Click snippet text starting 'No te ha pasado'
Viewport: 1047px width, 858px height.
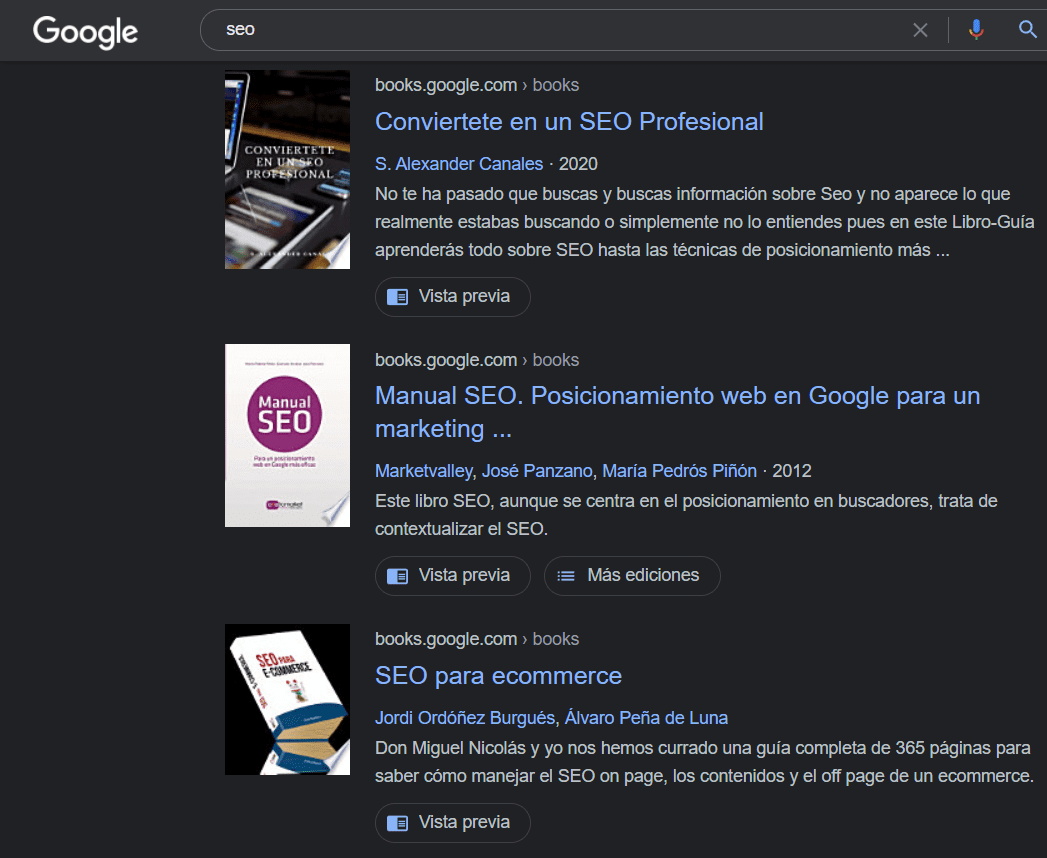[x=704, y=222]
